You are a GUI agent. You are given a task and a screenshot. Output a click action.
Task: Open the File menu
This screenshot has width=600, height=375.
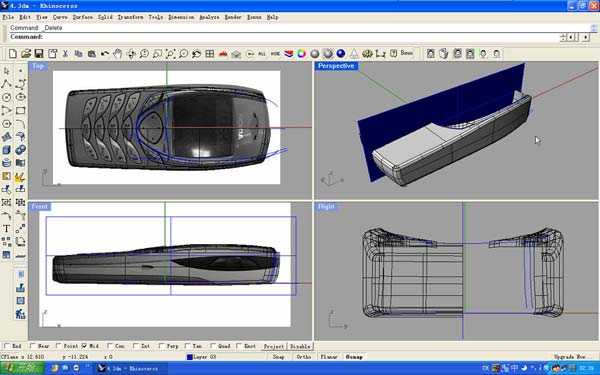click(x=8, y=17)
